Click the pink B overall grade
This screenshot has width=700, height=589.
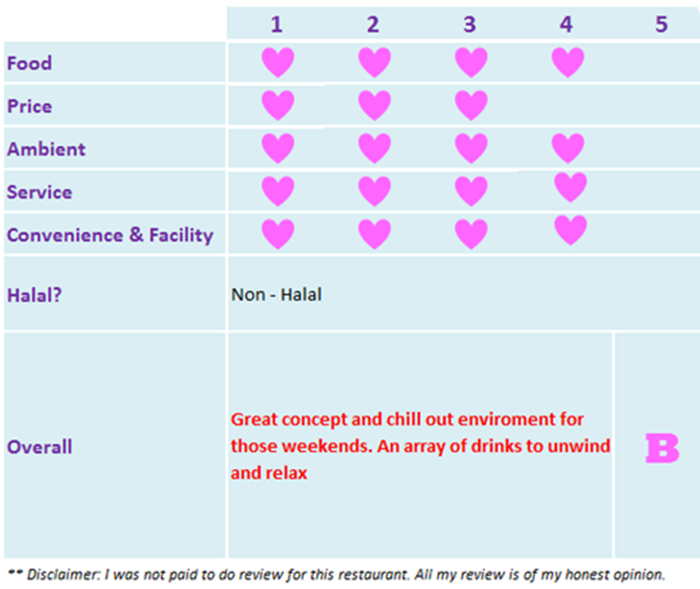coord(661,449)
